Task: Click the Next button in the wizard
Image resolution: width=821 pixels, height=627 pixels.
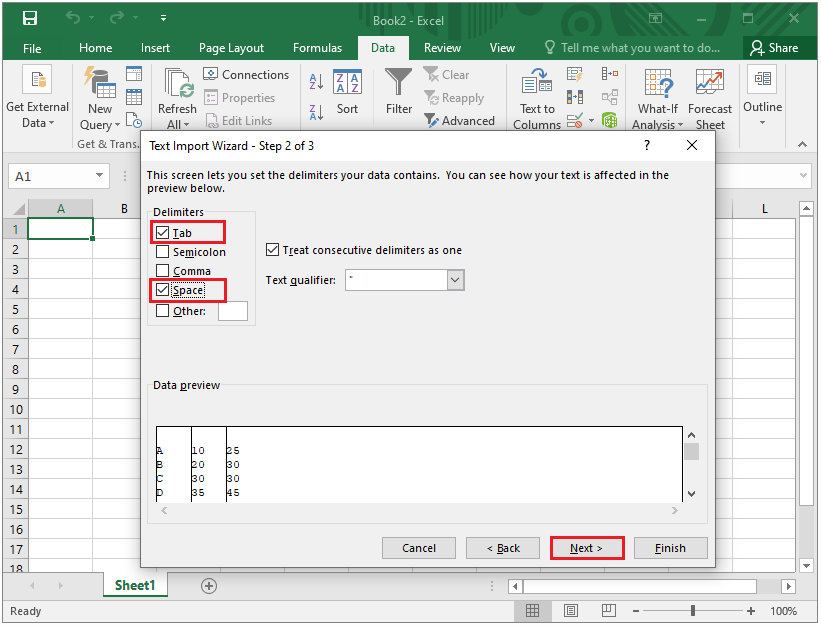Action: (x=587, y=548)
